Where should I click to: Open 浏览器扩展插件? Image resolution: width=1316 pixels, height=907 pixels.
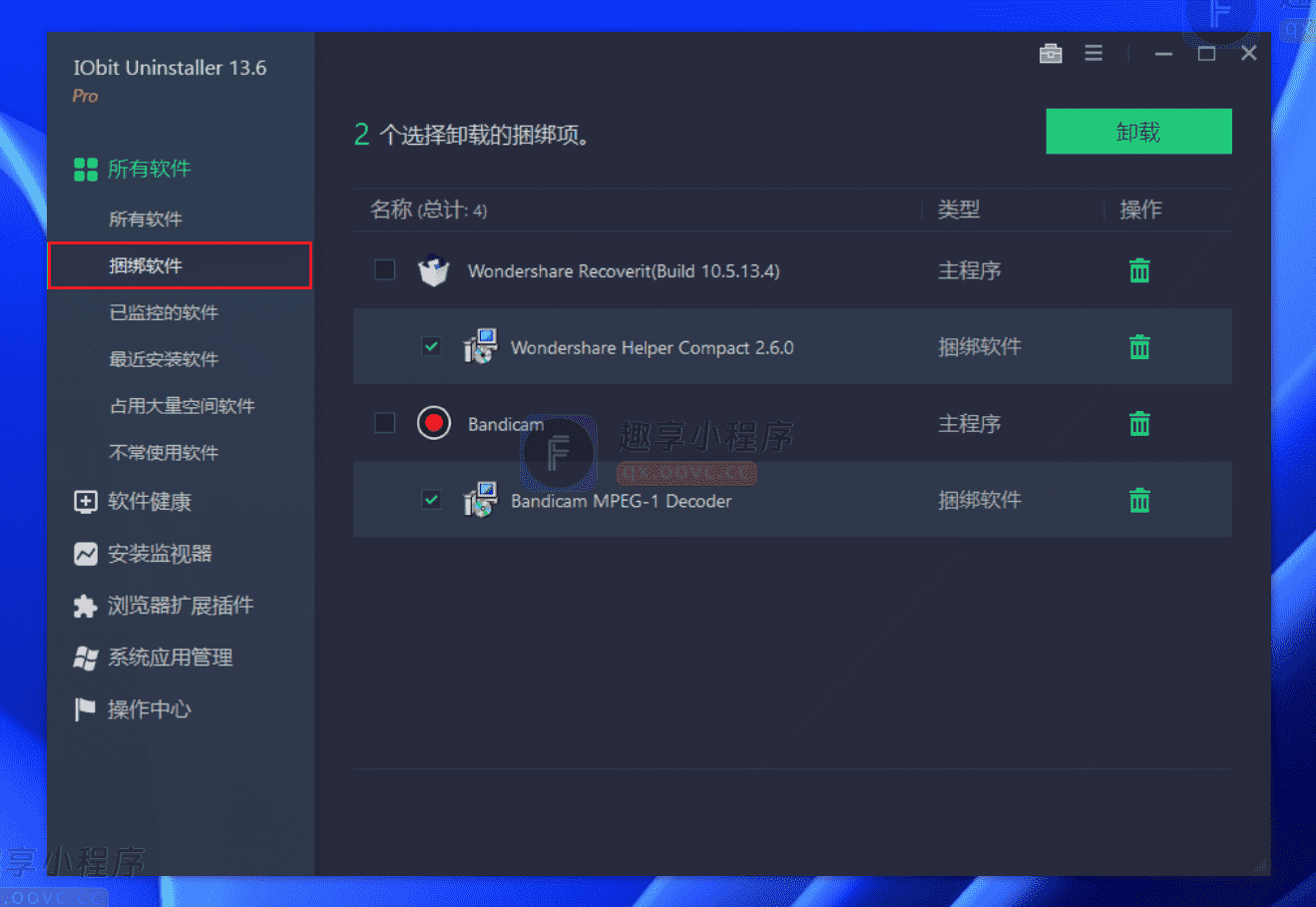click(x=181, y=606)
